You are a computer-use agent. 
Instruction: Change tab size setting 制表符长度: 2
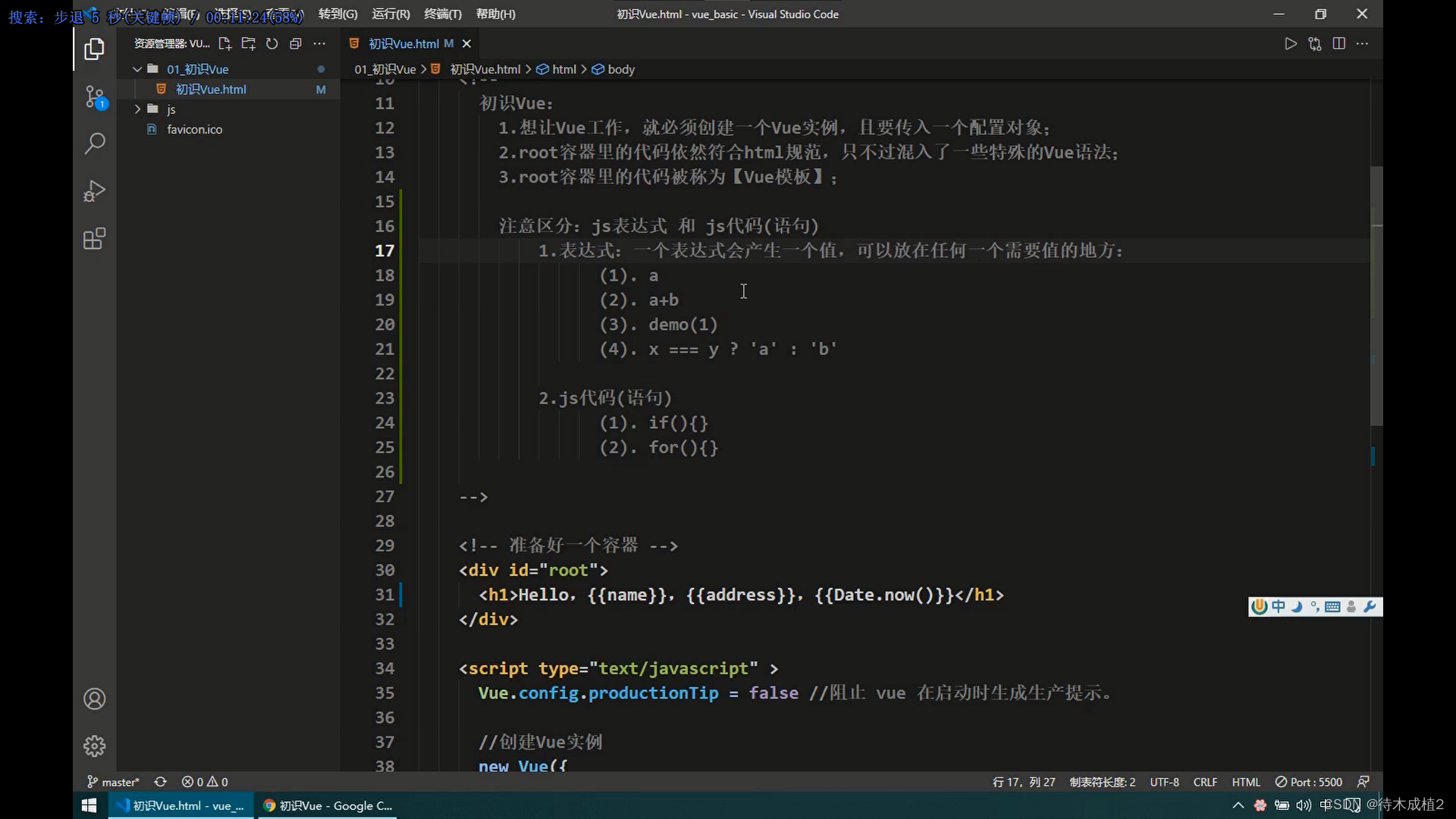coord(1103,782)
